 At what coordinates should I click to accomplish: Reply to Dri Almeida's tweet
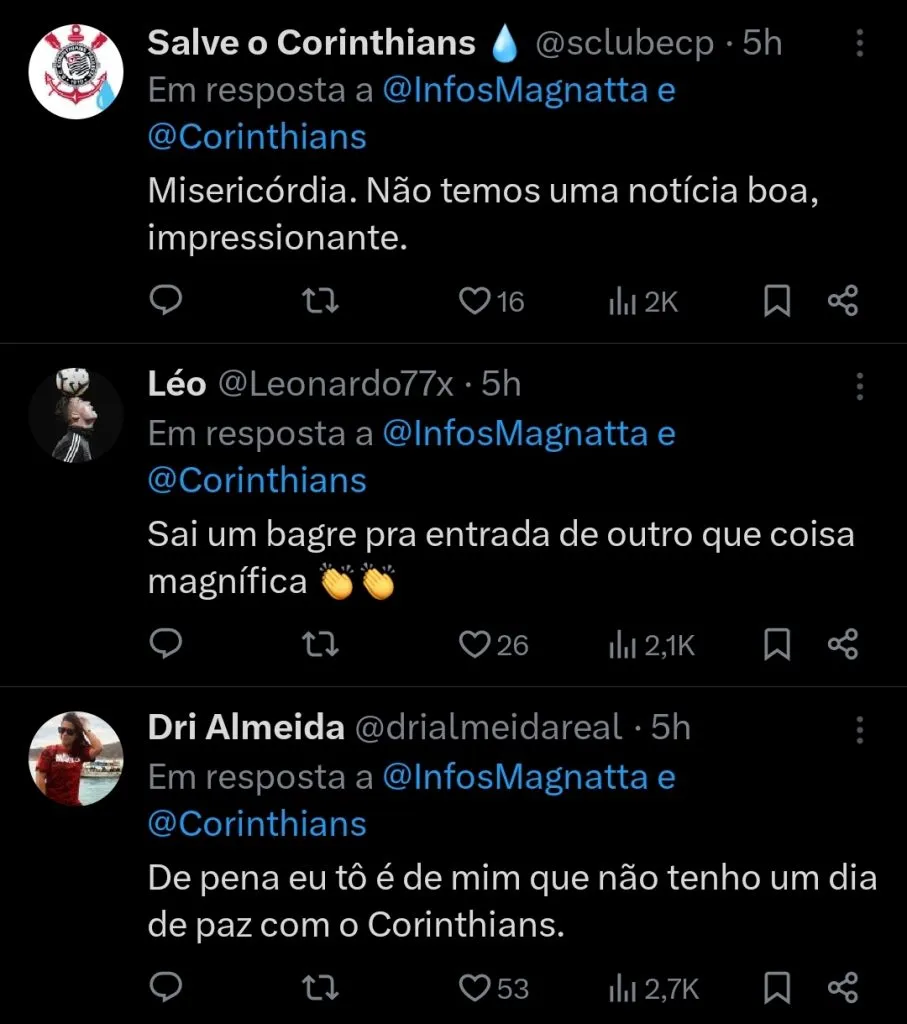pos(166,988)
